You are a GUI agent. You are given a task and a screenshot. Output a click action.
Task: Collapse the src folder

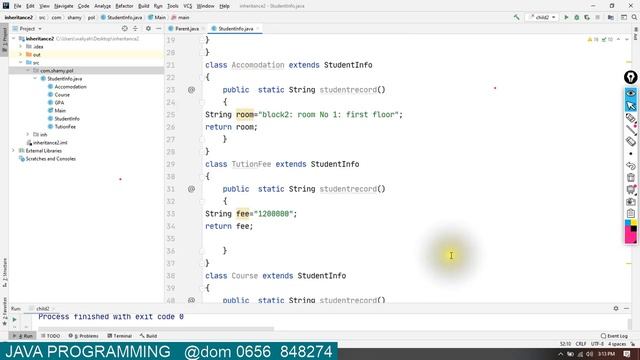(x=21, y=62)
